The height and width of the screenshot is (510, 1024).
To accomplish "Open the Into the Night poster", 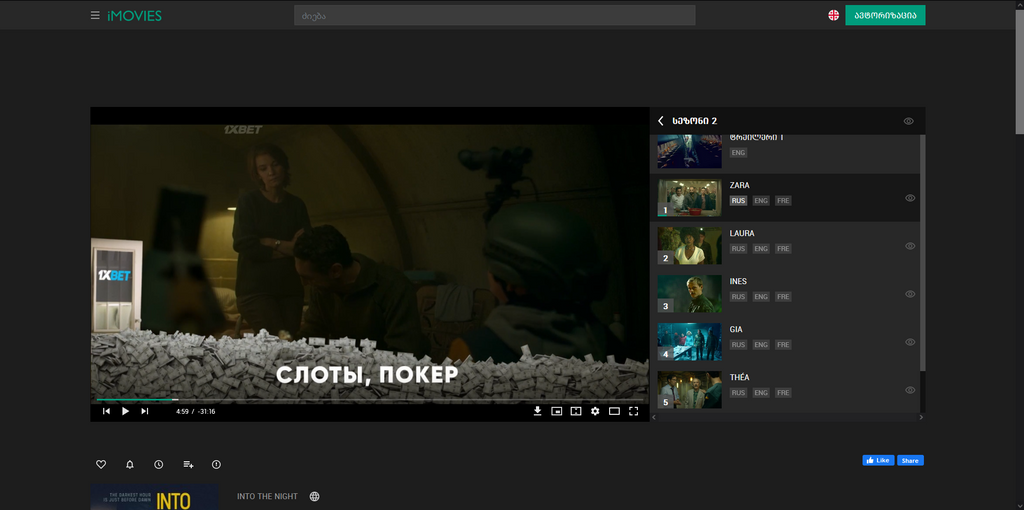I will coord(154,496).
